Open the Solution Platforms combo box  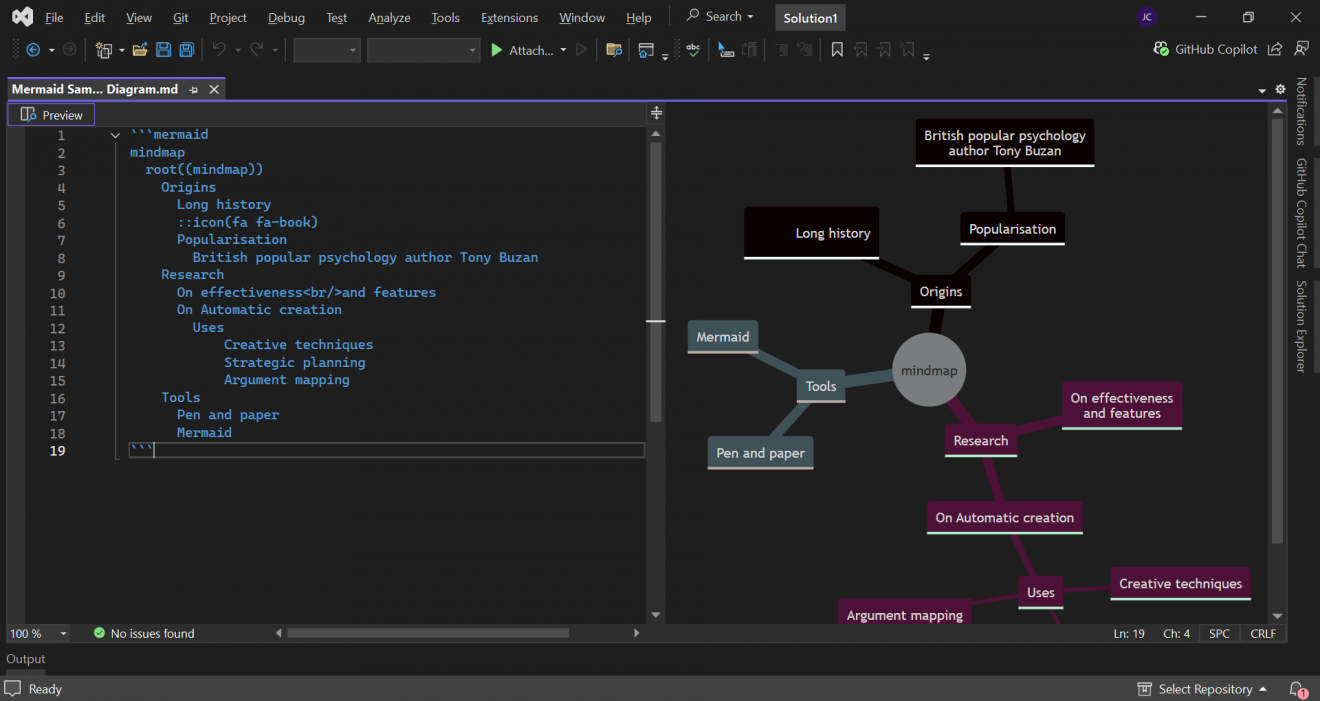pyautogui.click(x=424, y=50)
